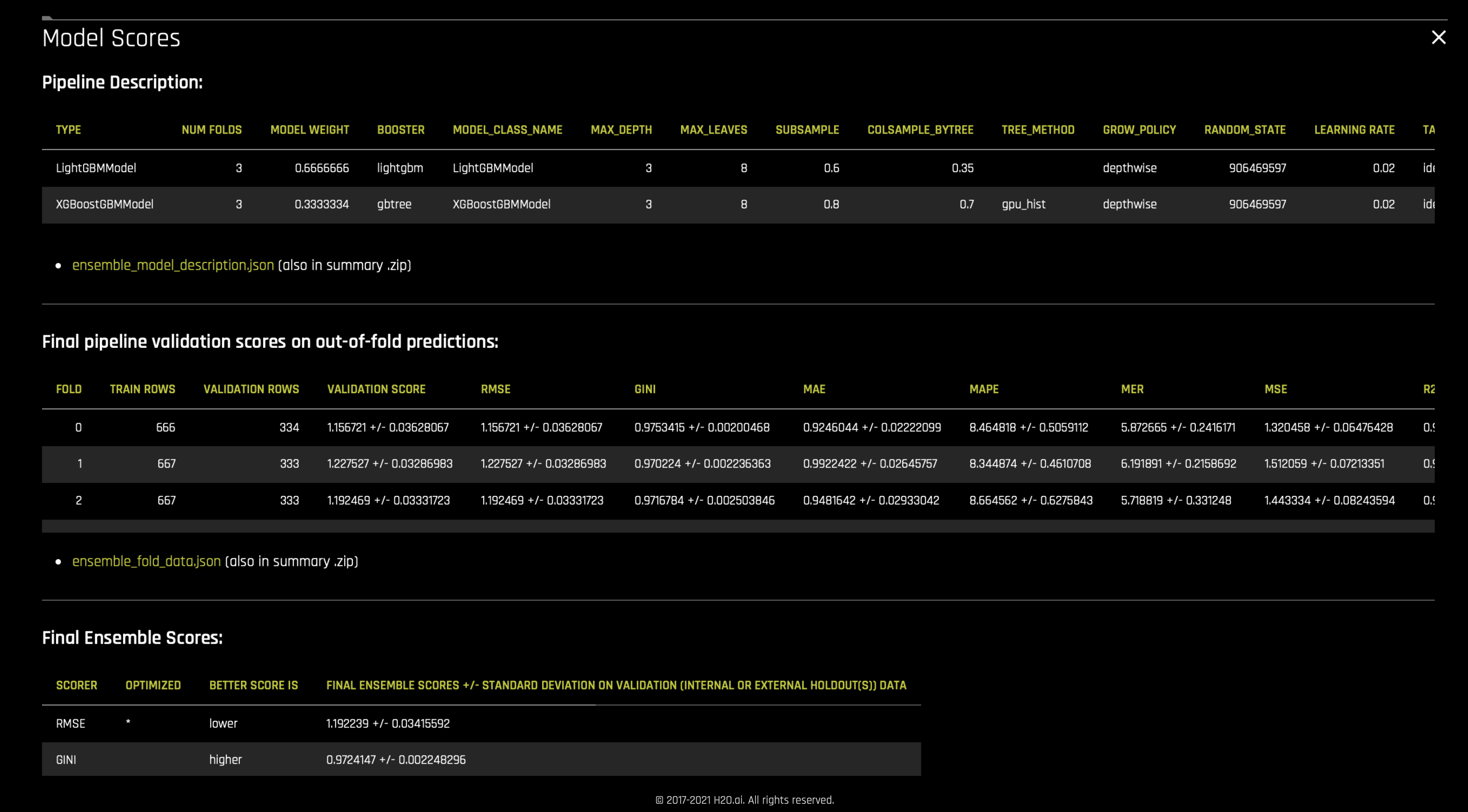1468x812 pixels.
Task: Click the LEARNING RATE column header
Action: pos(1354,130)
